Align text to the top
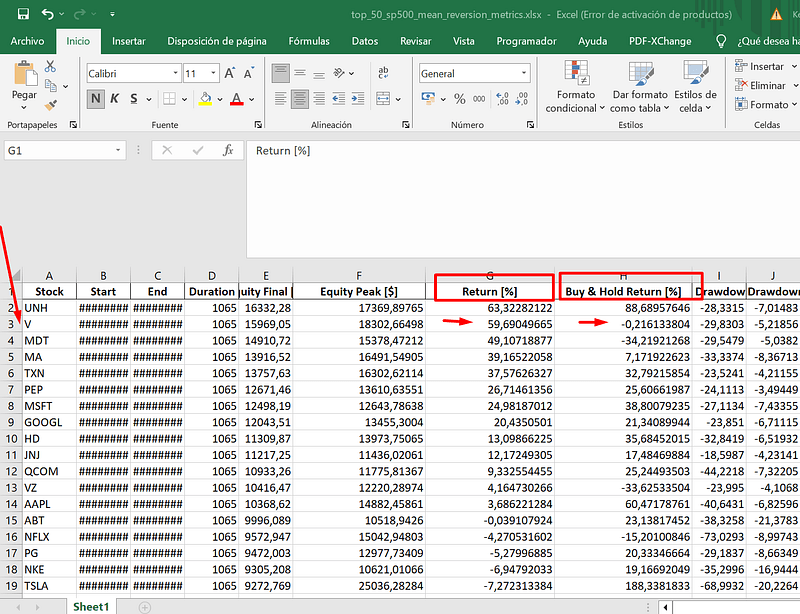 281,73
